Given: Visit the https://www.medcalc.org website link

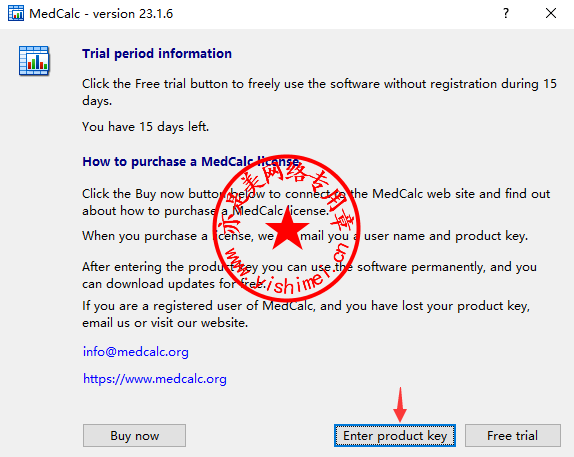Looking at the screenshot, I should click(154, 379).
